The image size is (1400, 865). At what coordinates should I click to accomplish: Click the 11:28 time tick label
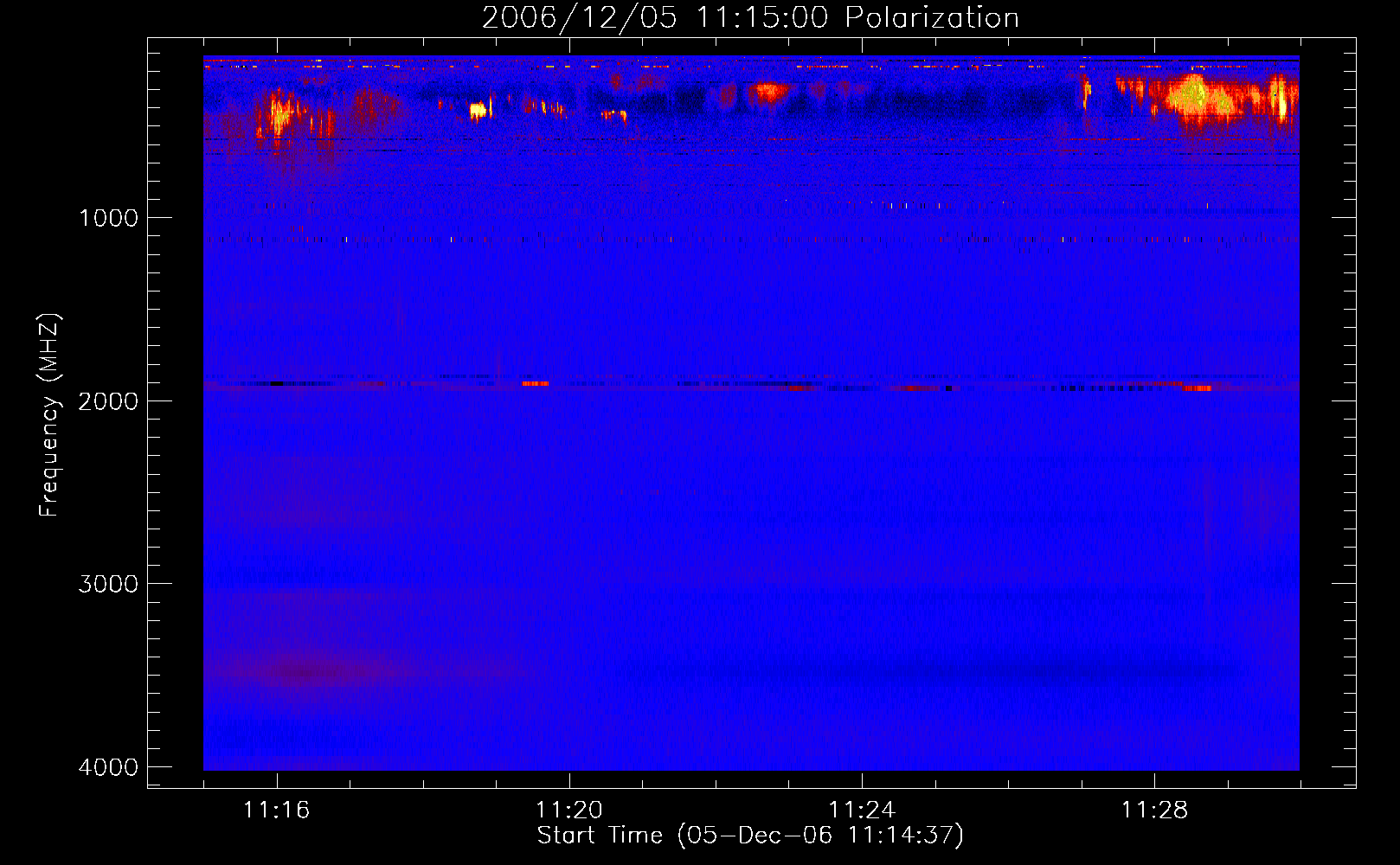coord(1154,811)
